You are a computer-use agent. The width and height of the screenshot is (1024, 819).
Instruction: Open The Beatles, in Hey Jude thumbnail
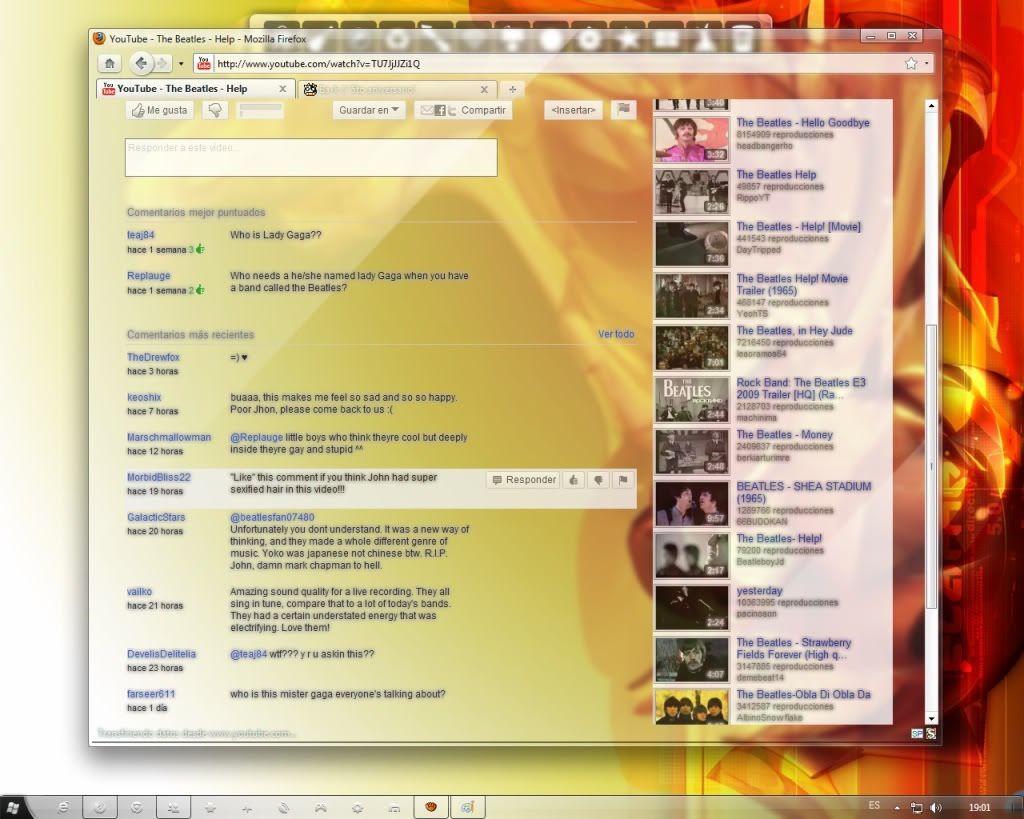(x=692, y=347)
